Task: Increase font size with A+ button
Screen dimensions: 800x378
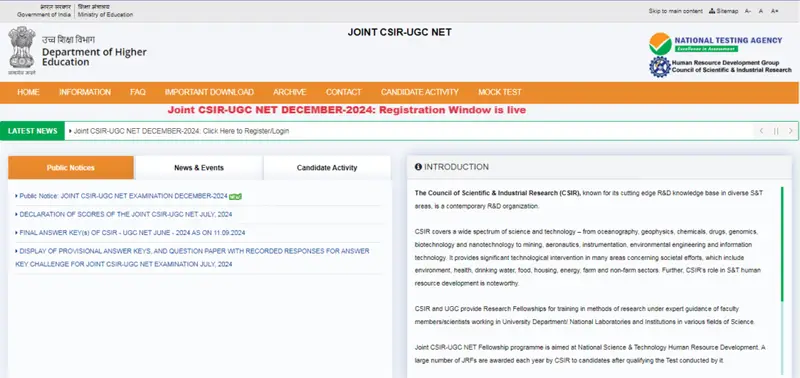Action: [774, 11]
